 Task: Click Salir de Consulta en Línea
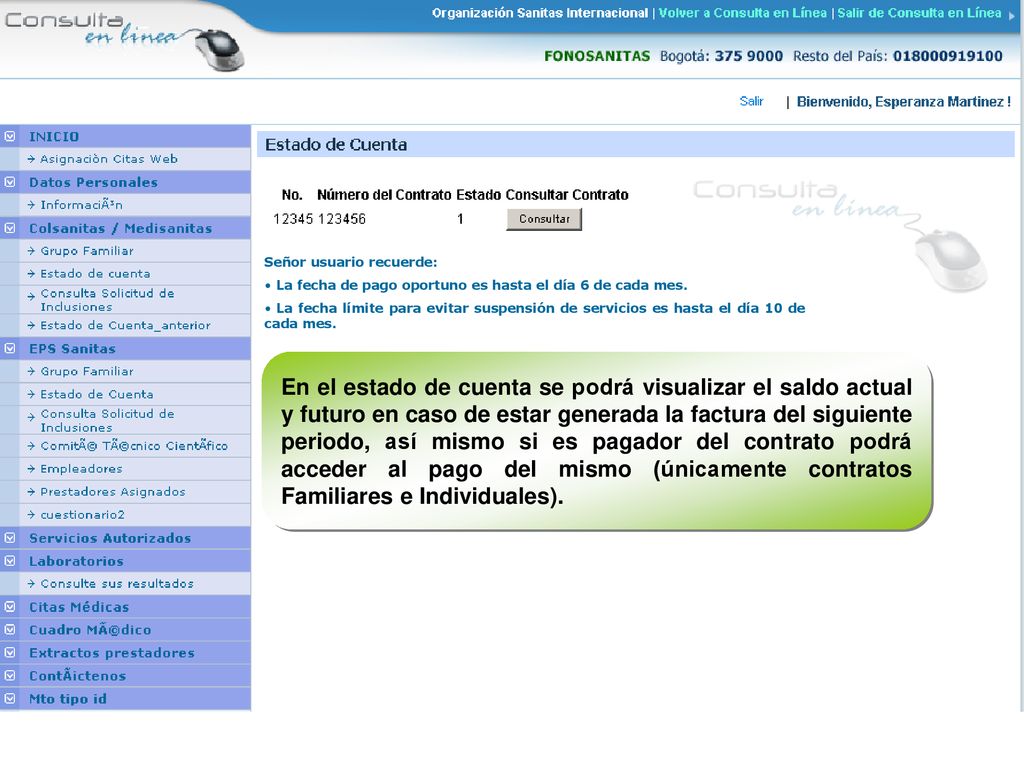coord(919,13)
